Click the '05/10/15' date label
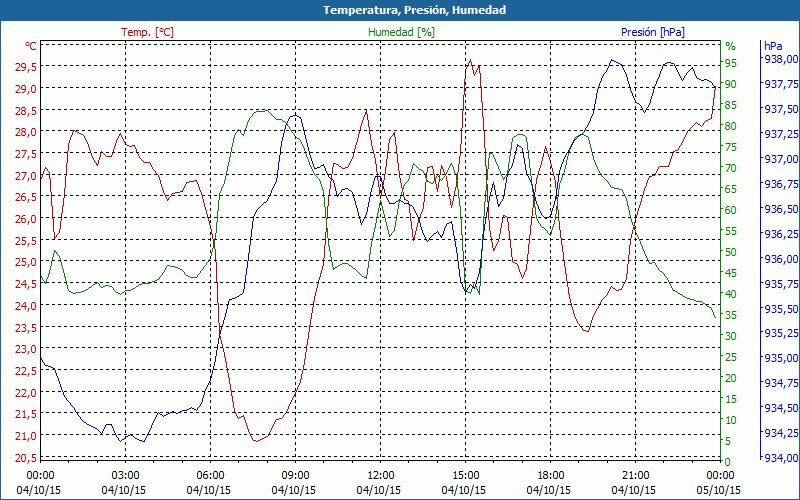Screen dimensions: 800x500 pyautogui.click(x=718, y=490)
